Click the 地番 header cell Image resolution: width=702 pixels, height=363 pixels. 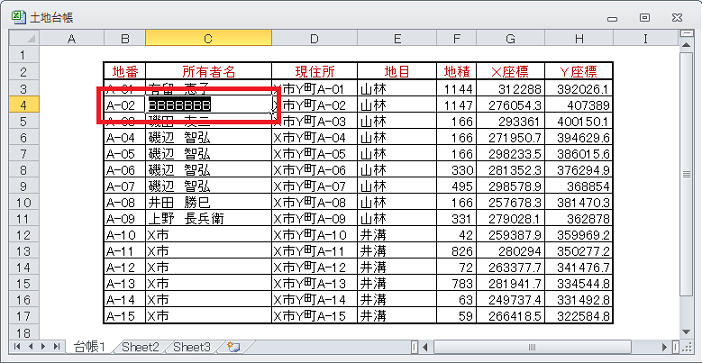tap(124, 71)
